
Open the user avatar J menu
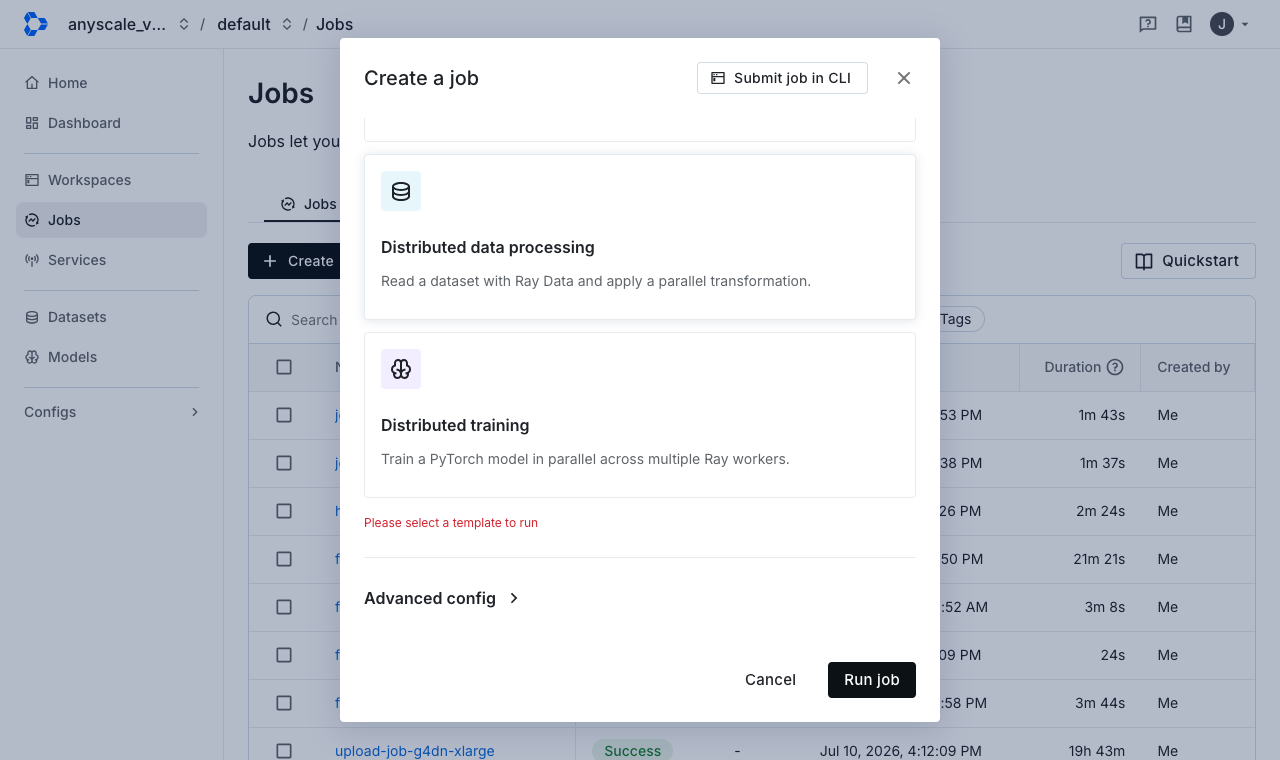1230,24
